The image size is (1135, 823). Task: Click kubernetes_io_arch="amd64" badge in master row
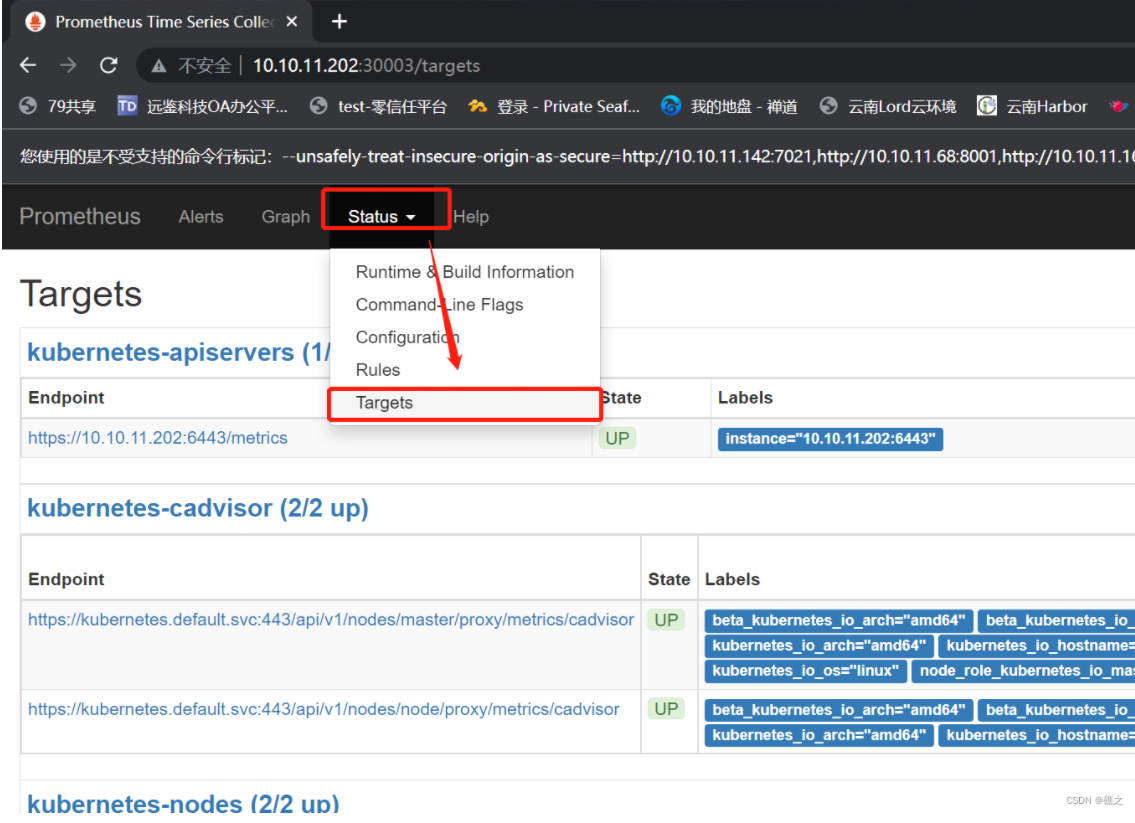click(819, 646)
